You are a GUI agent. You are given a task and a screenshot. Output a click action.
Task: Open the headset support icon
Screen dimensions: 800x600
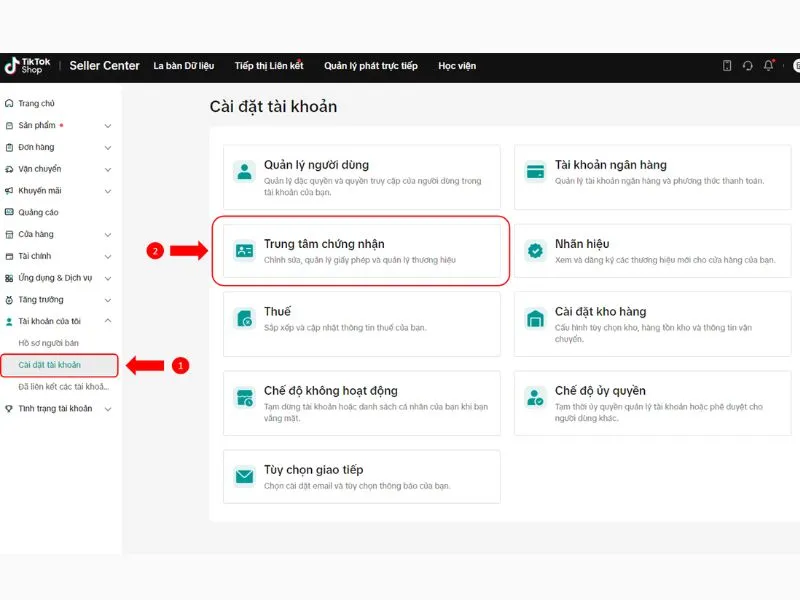coord(747,65)
